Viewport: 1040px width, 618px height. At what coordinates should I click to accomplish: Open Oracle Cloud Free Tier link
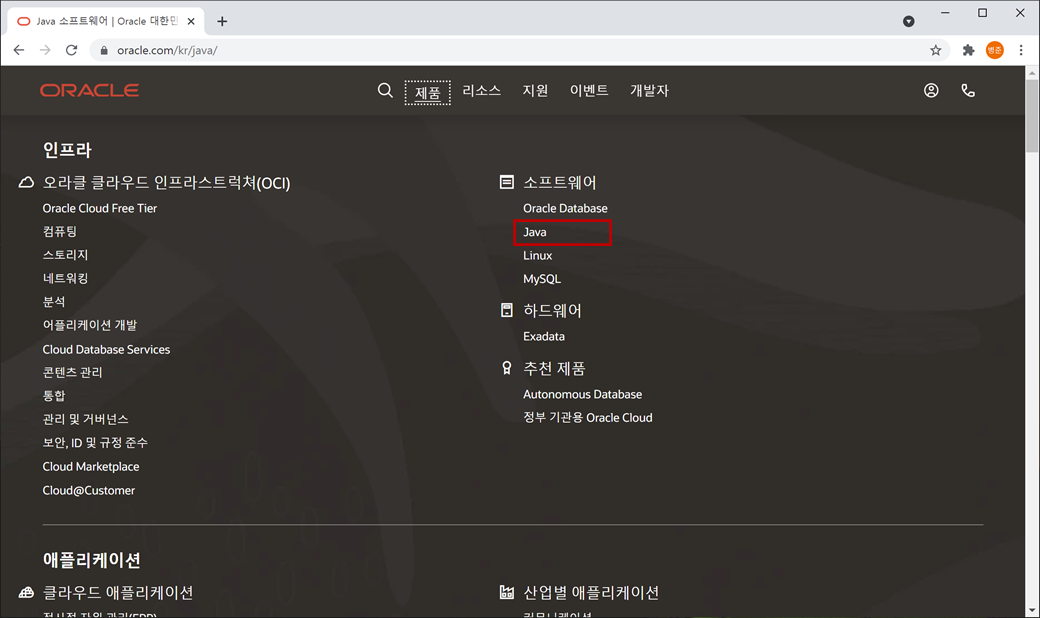(x=99, y=208)
